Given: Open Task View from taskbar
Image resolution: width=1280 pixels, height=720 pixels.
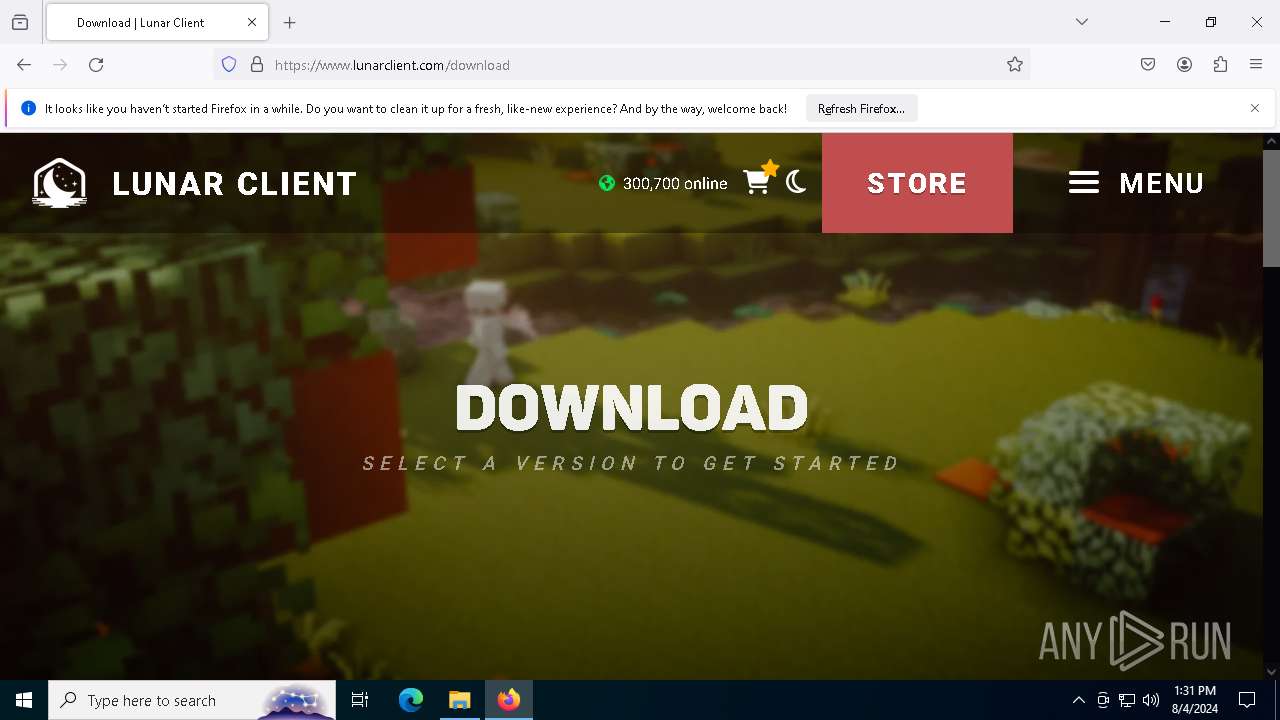Looking at the screenshot, I should pyautogui.click(x=360, y=700).
